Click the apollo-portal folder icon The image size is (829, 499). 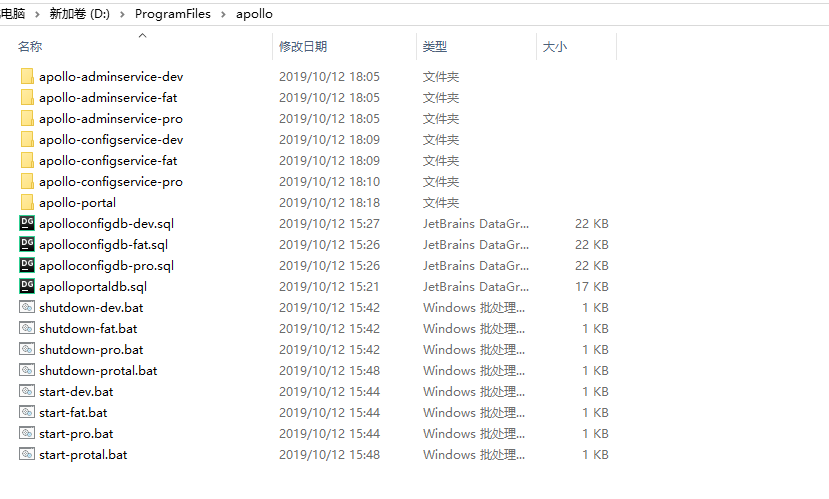27,202
